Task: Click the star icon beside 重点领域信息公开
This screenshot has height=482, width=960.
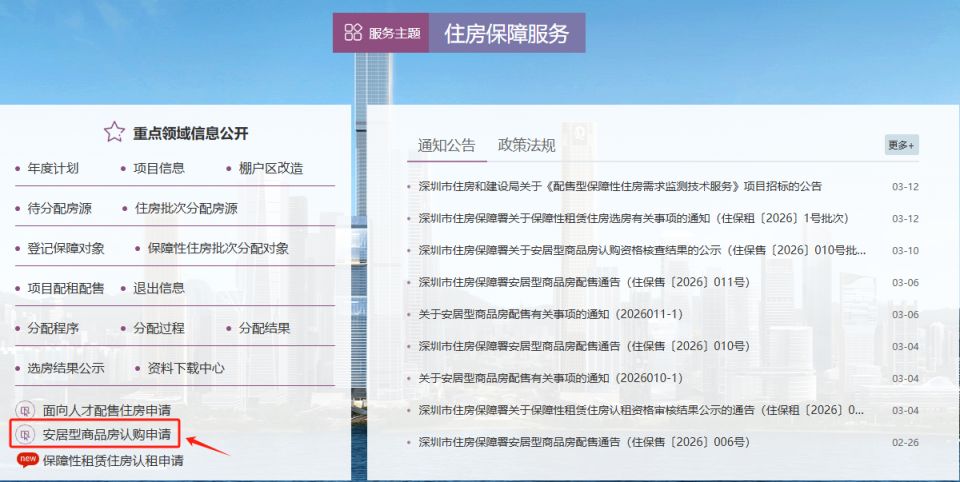Action: point(114,132)
